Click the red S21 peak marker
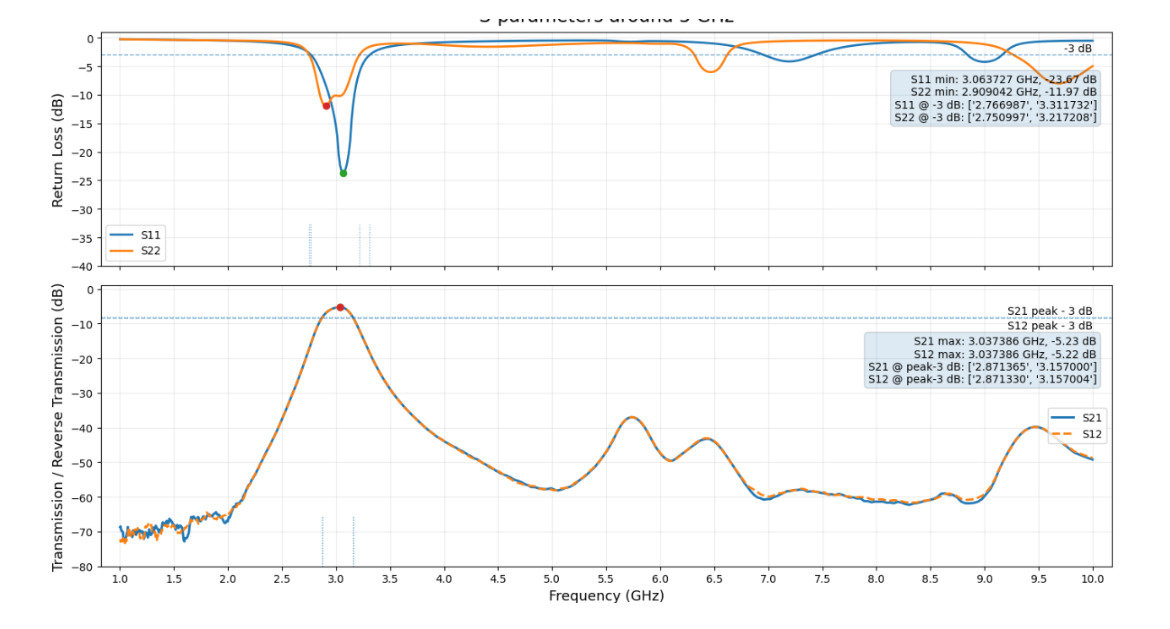The width and height of the screenshot is (1170, 629). [340, 307]
